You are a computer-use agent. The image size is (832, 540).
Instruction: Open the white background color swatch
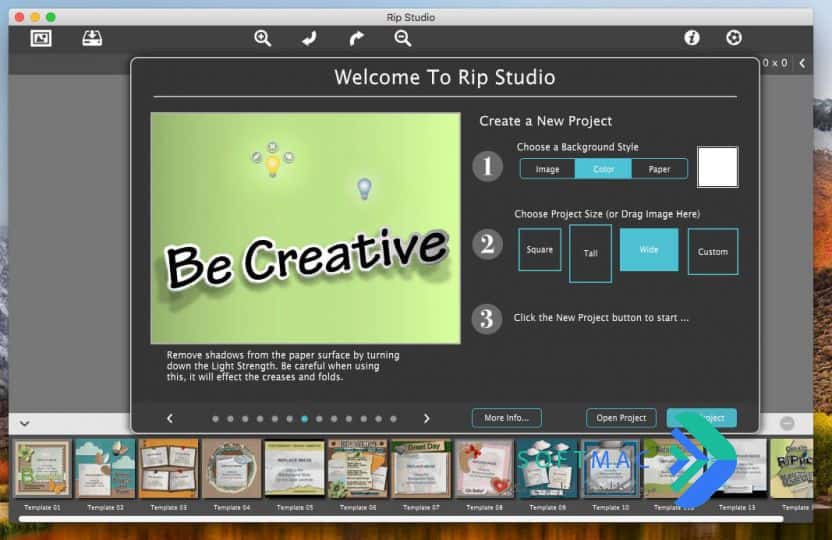[x=717, y=167]
